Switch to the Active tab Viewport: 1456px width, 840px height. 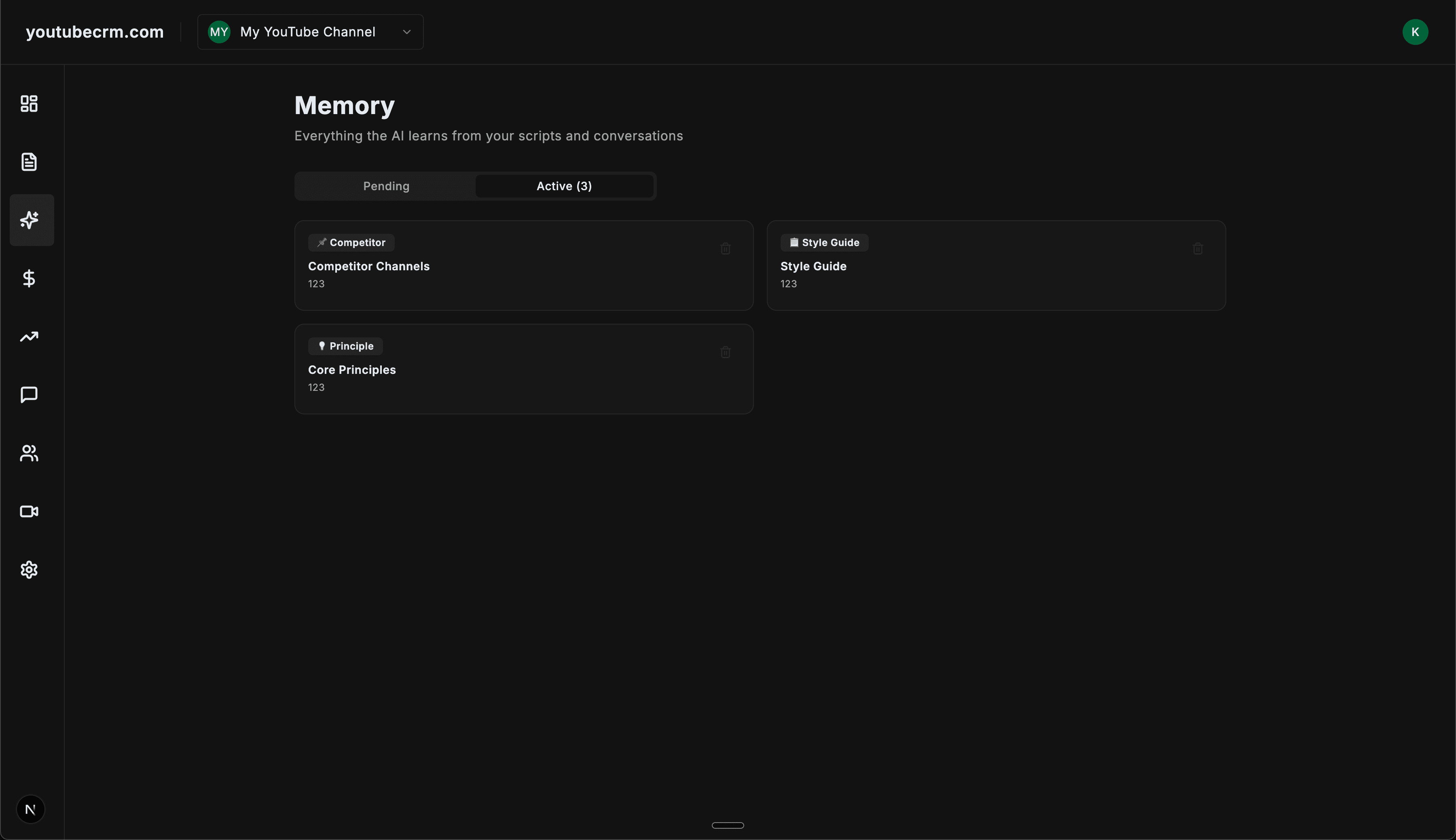click(563, 186)
